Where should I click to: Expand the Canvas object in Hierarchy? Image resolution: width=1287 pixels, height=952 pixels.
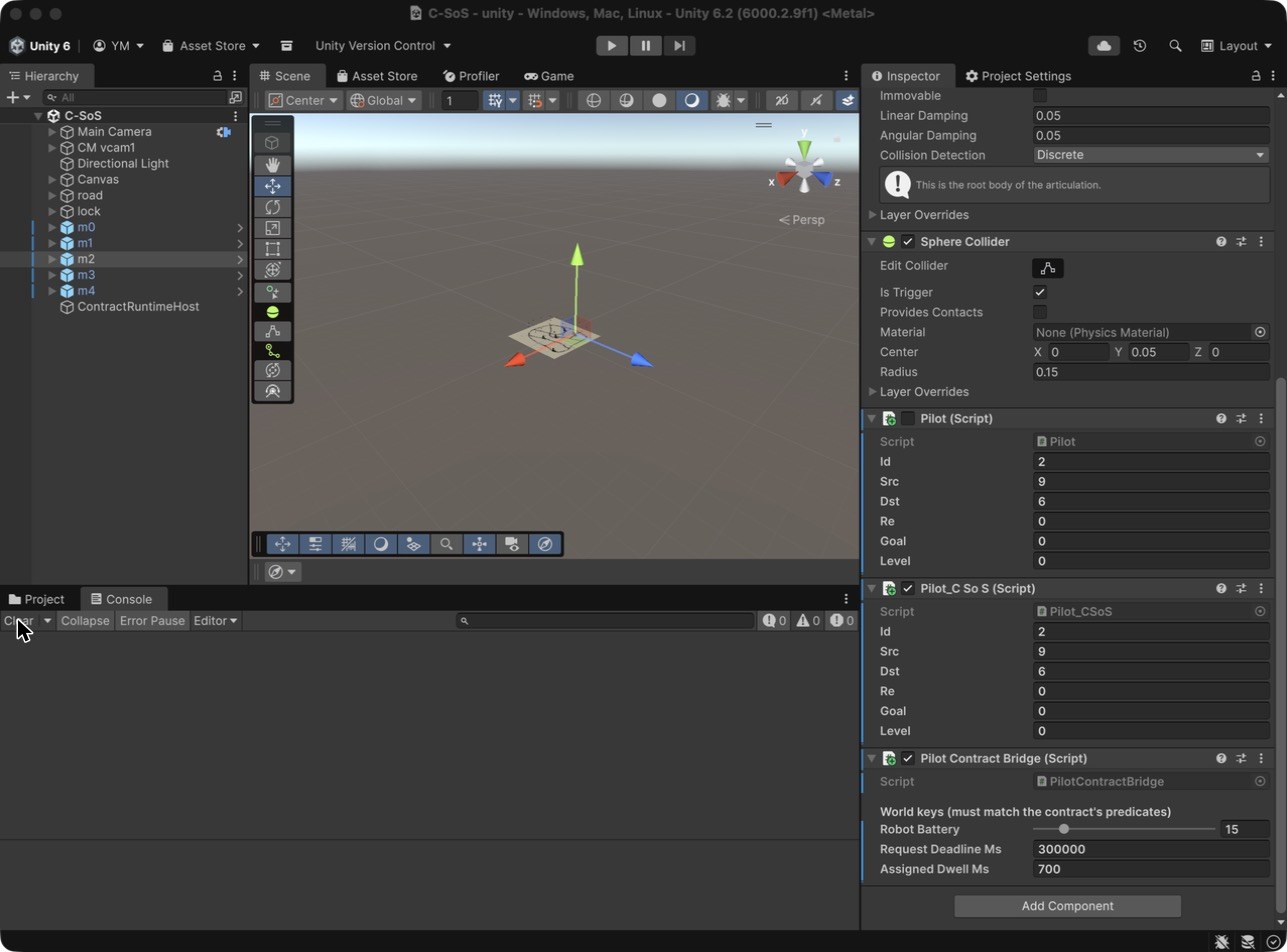coord(52,180)
